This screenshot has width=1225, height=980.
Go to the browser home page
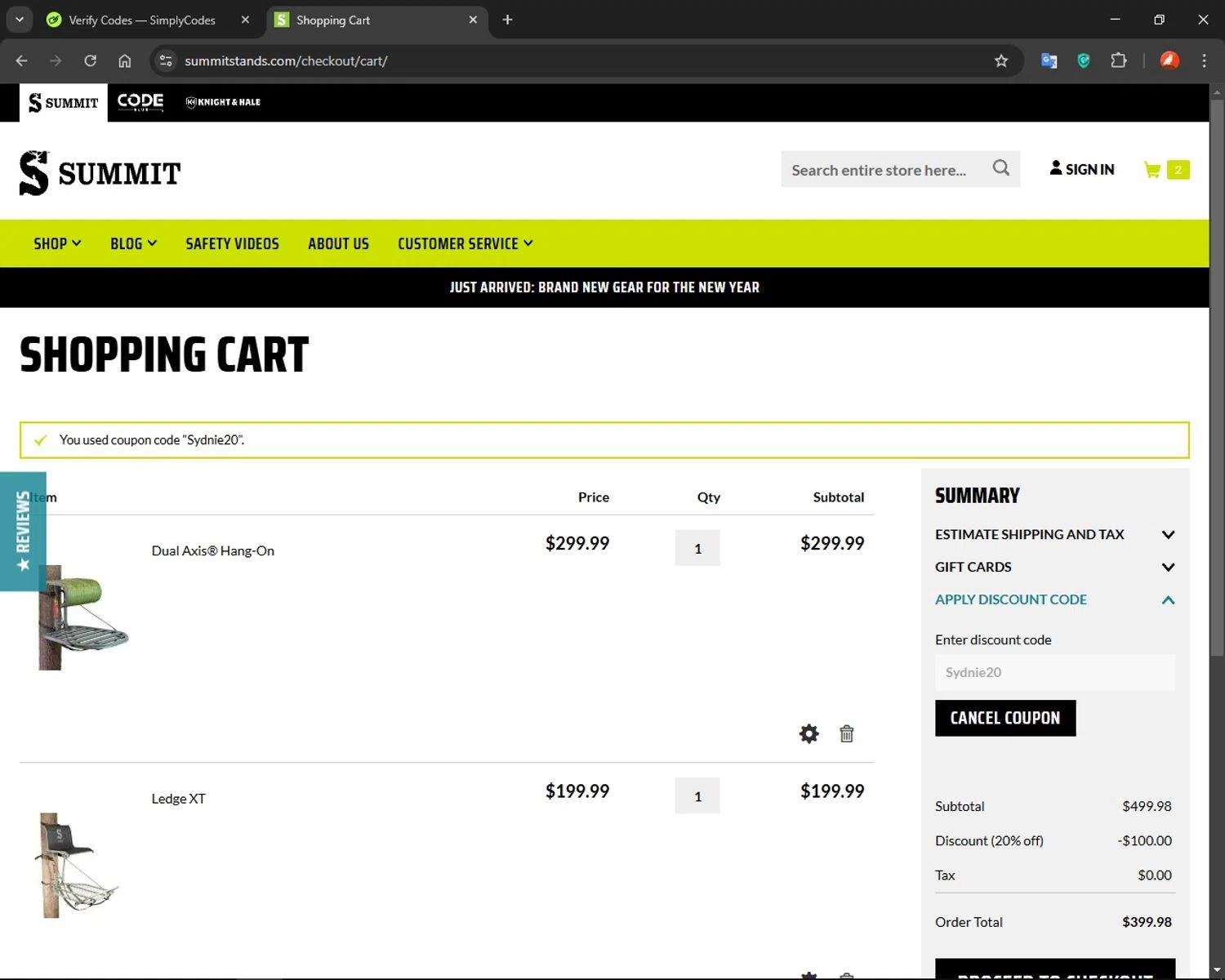point(125,61)
